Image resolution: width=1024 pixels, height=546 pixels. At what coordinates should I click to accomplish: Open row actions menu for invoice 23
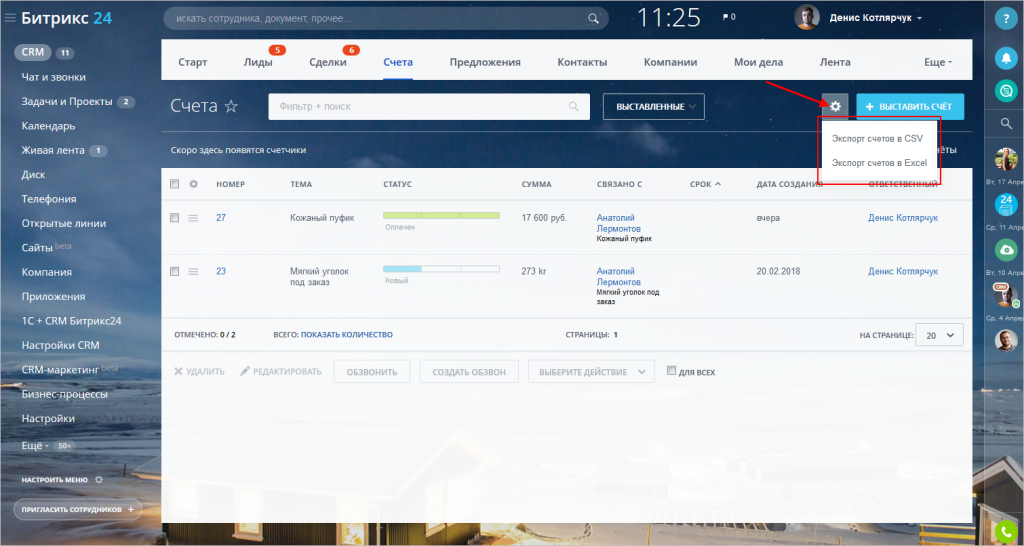(193, 272)
